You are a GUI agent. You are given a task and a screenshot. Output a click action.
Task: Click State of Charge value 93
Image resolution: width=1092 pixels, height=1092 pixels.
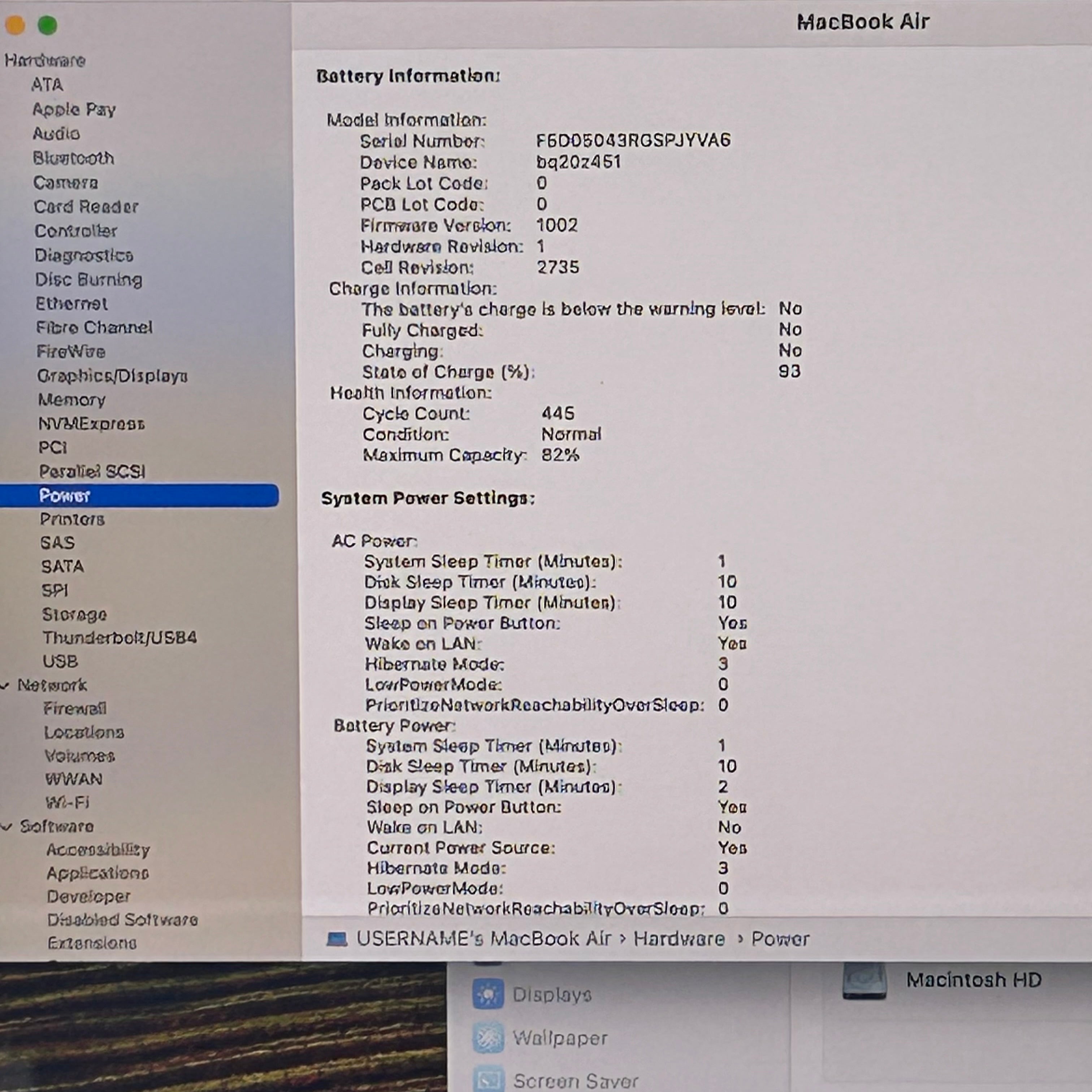[x=790, y=371]
